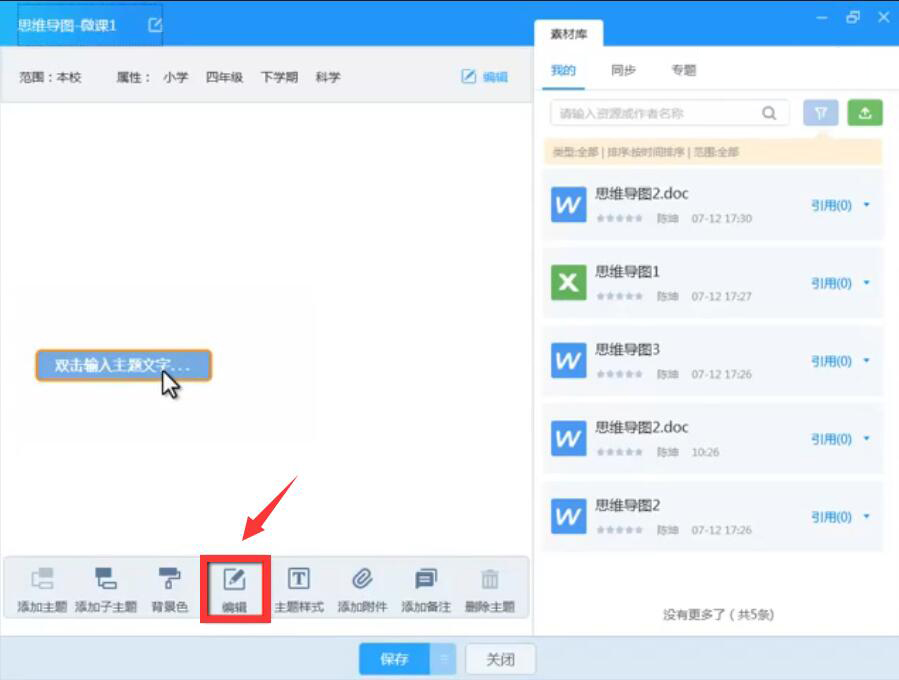Click 引用(0) for 思维导图2.doc 07-12 17:30
The width and height of the screenshot is (899, 680).
tap(831, 205)
